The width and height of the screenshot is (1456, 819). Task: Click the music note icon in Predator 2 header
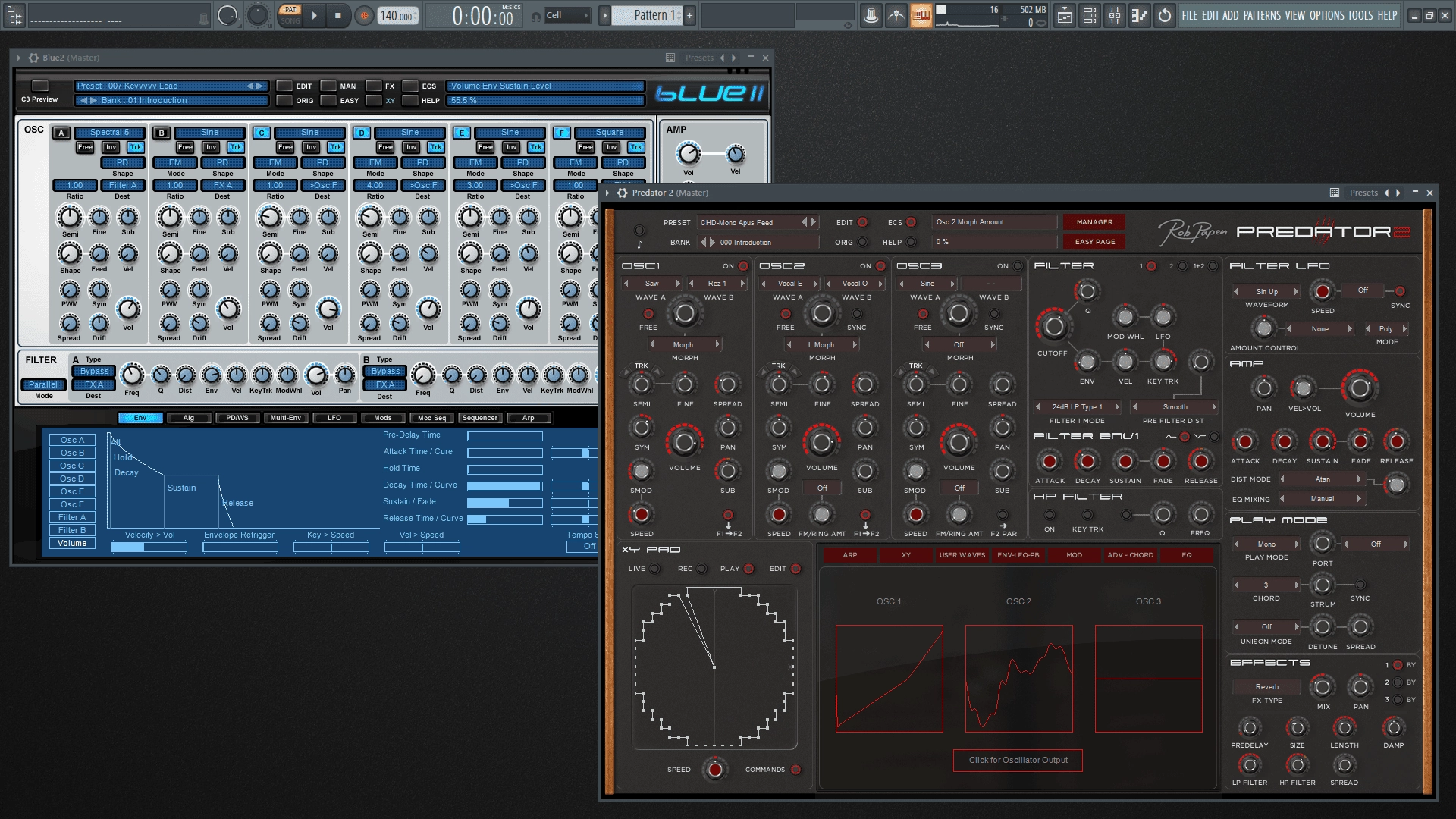click(640, 244)
